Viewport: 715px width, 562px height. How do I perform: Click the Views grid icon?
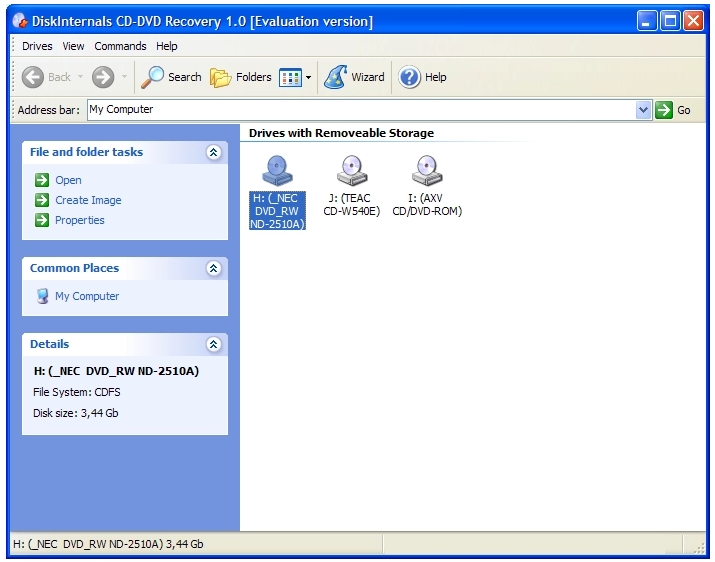(x=290, y=78)
